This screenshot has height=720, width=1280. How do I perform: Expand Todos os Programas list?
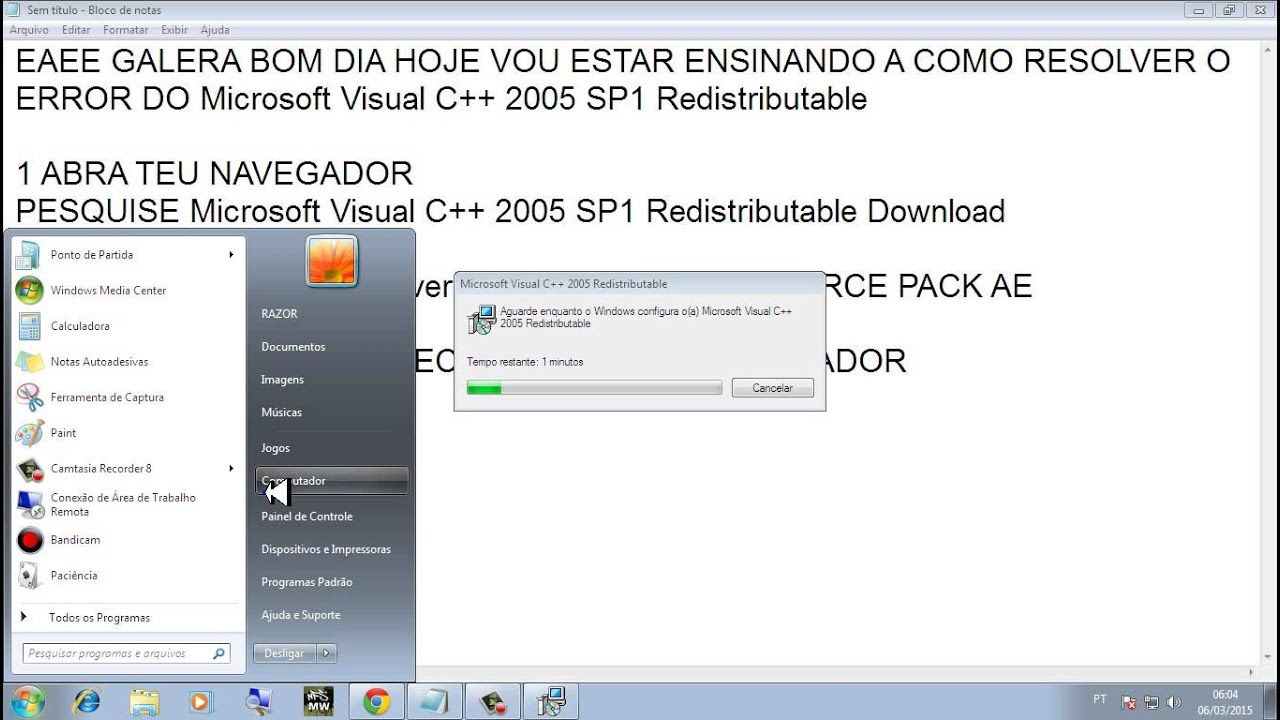125,618
